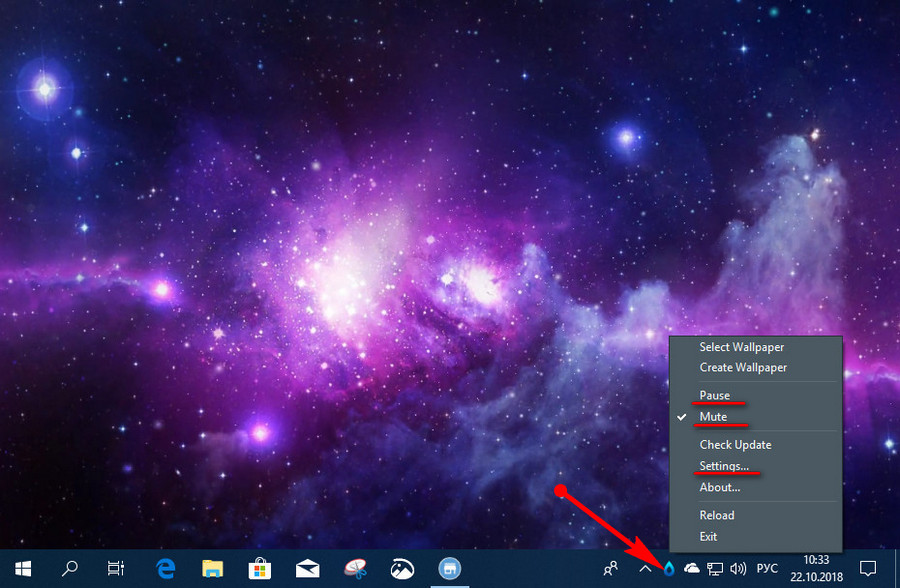Toggle Pause in the wallpaper menu
The width and height of the screenshot is (900, 588).
click(x=714, y=395)
